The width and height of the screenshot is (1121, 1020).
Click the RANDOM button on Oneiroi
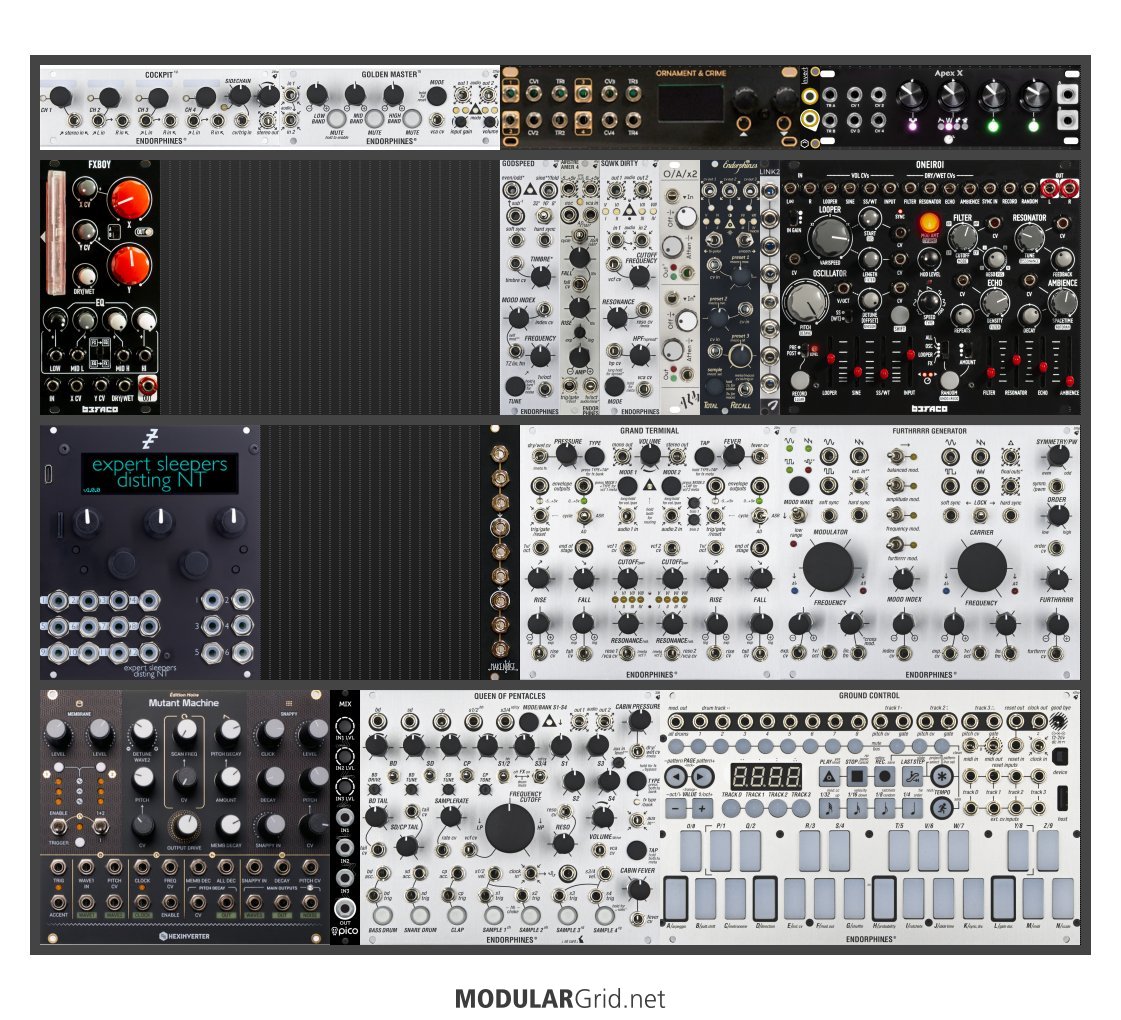click(949, 380)
